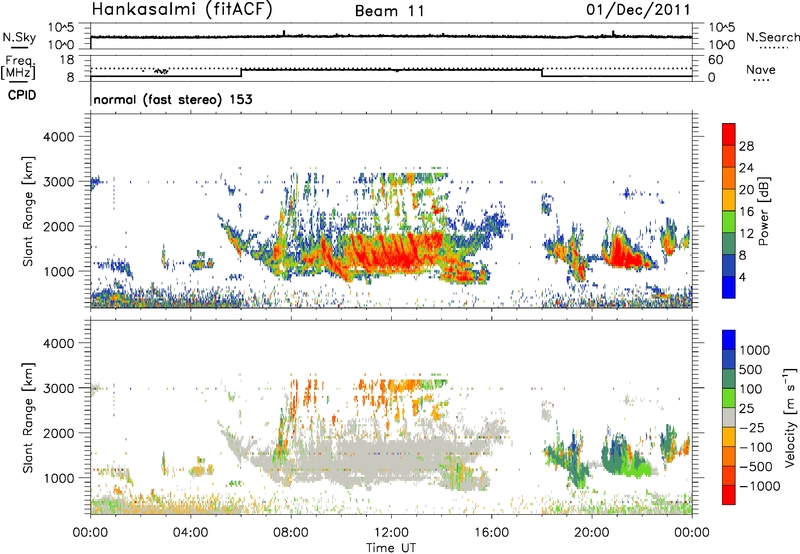Screen dimensions: 800x554
Task: Click the 'N.Sky' legend label
Action: point(19,37)
